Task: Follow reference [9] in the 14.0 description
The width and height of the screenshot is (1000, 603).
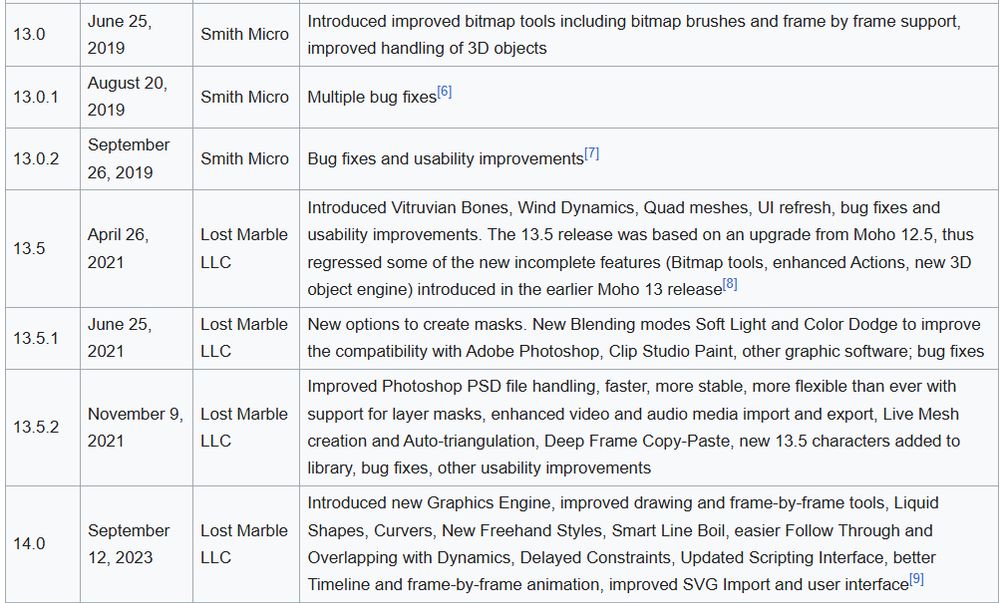Action: click(x=916, y=579)
